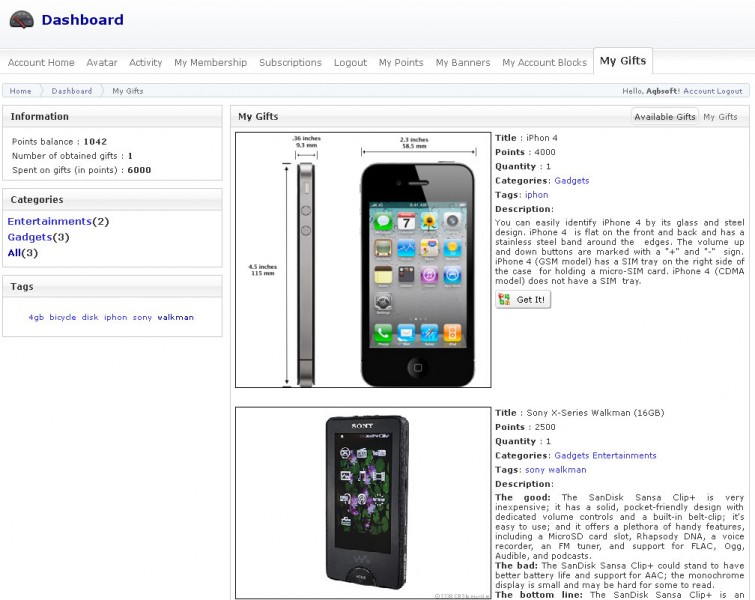Click the iPhone 4 product image
The width and height of the screenshot is (755, 600).
(x=363, y=260)
